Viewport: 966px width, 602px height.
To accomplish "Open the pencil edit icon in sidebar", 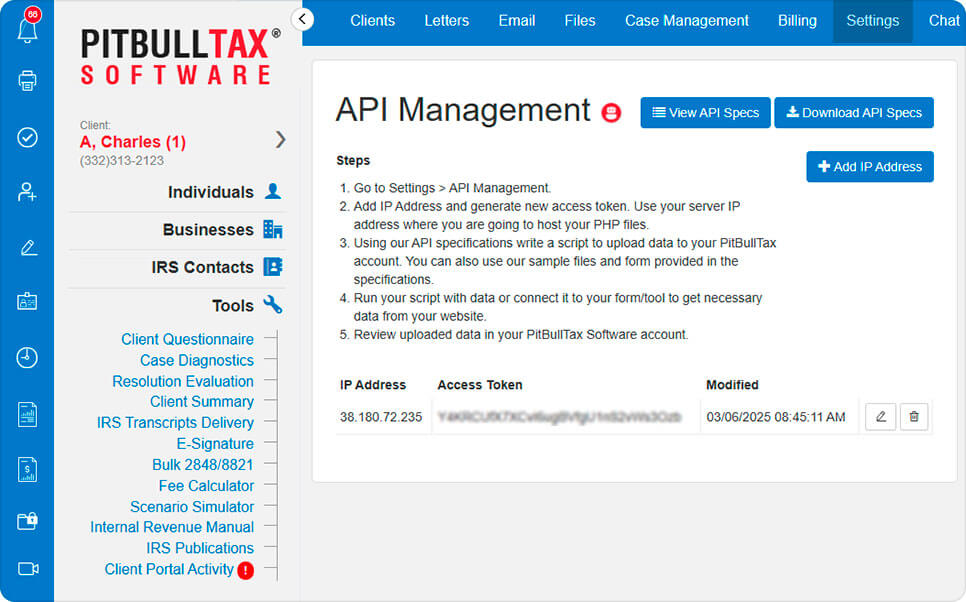I will click(x=28, y=248).
